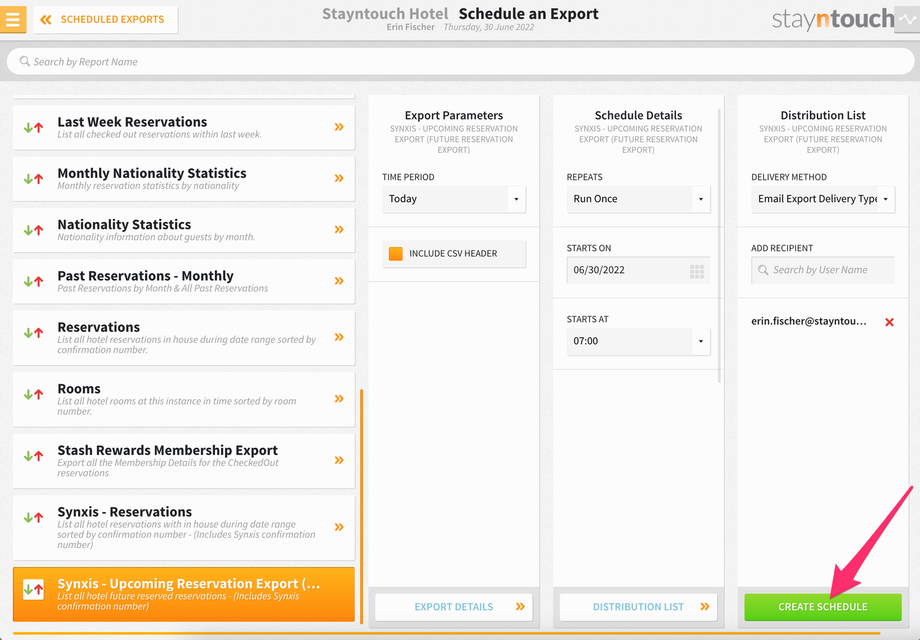Click the Schedule Details panel scrollbar
The height and width of the screenshot is (640, 920).
[x=719, y=245]
